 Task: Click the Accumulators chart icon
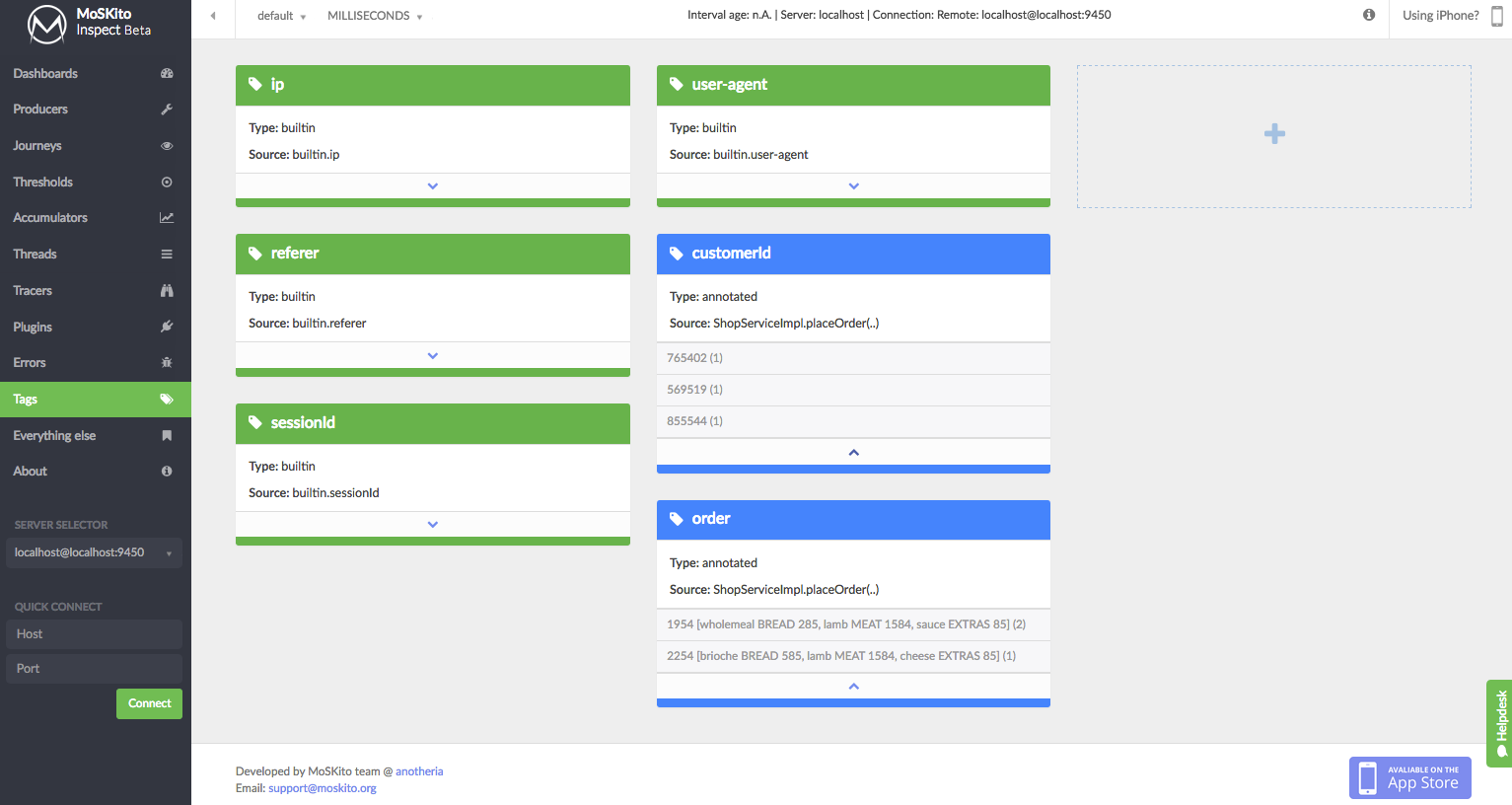(167, 218)
